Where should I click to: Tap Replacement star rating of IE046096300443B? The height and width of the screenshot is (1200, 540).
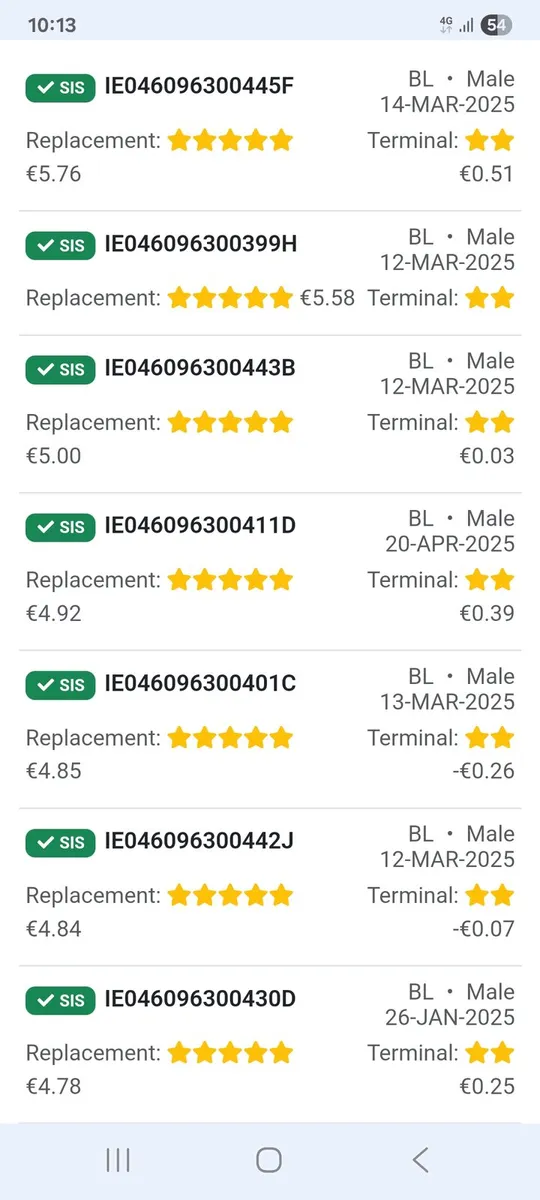click(x=231, y=422)
